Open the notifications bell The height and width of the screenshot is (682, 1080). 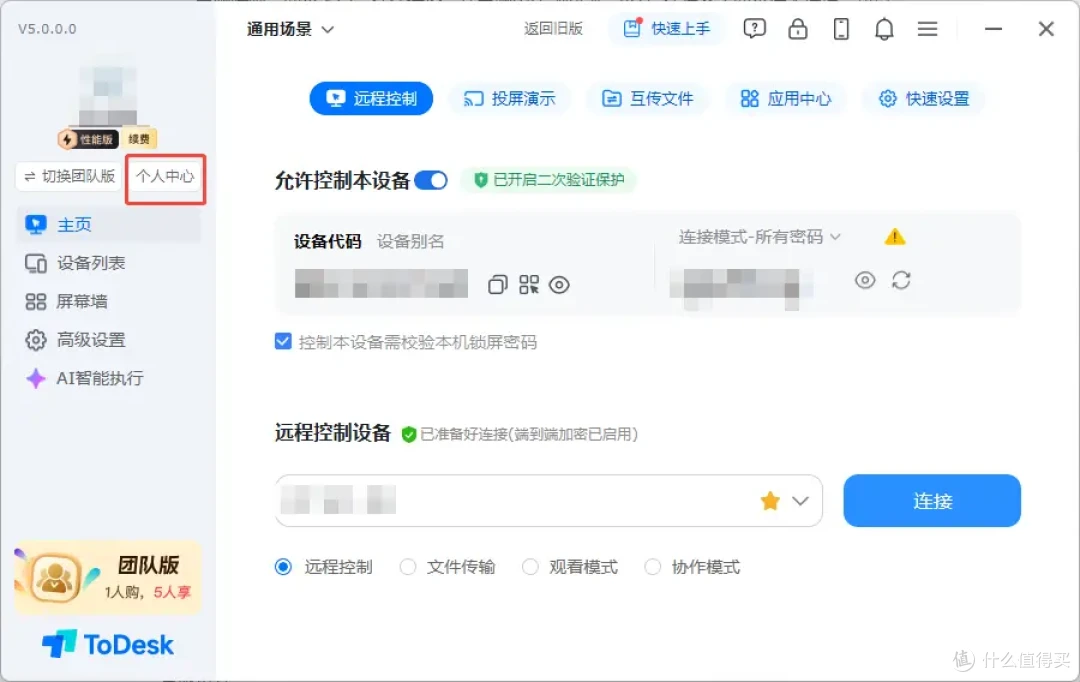(884, 29)
